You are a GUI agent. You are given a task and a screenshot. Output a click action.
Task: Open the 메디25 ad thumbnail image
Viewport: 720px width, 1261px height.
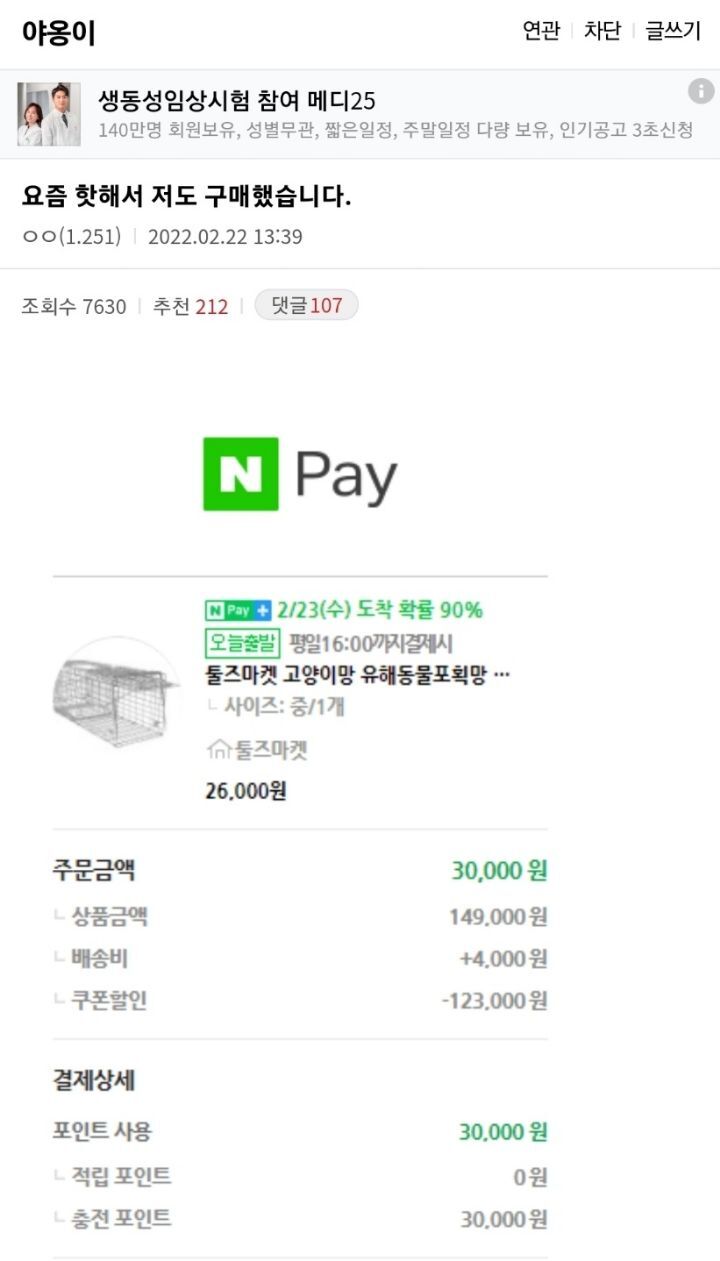[x=48, y=114]
